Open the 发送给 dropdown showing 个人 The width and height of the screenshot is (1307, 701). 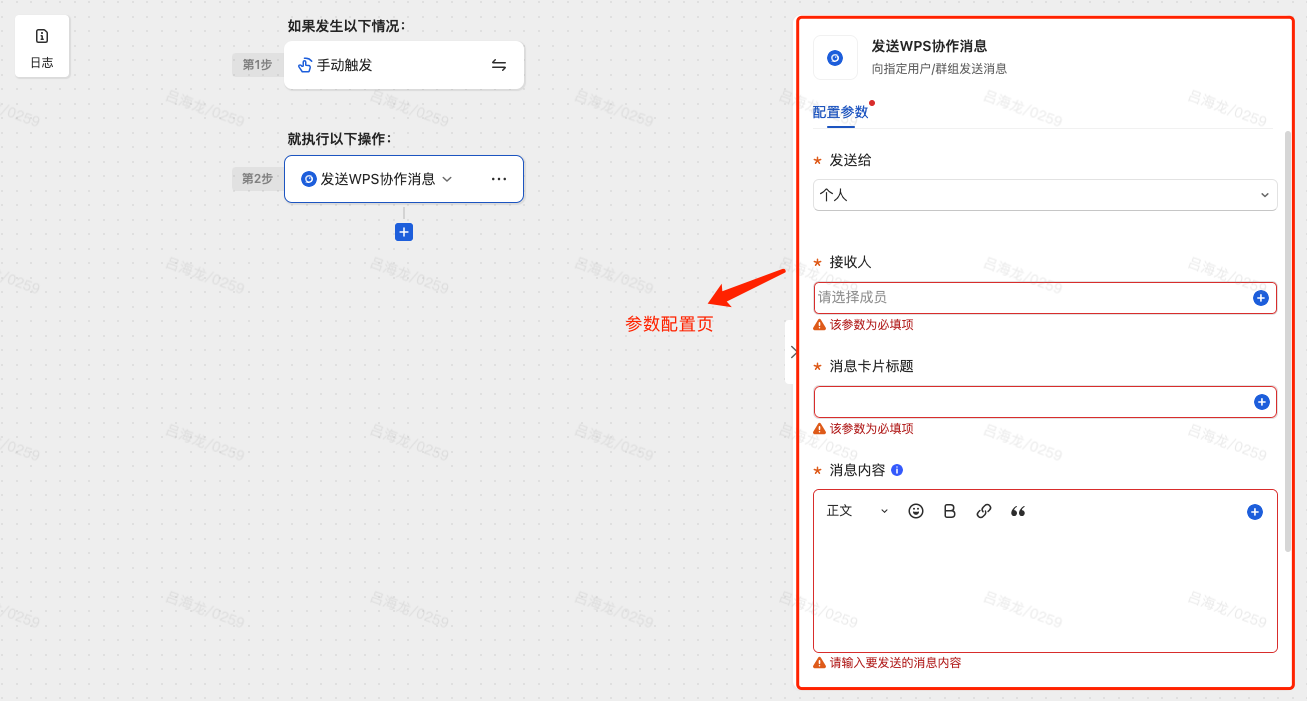pos(1044,195)
